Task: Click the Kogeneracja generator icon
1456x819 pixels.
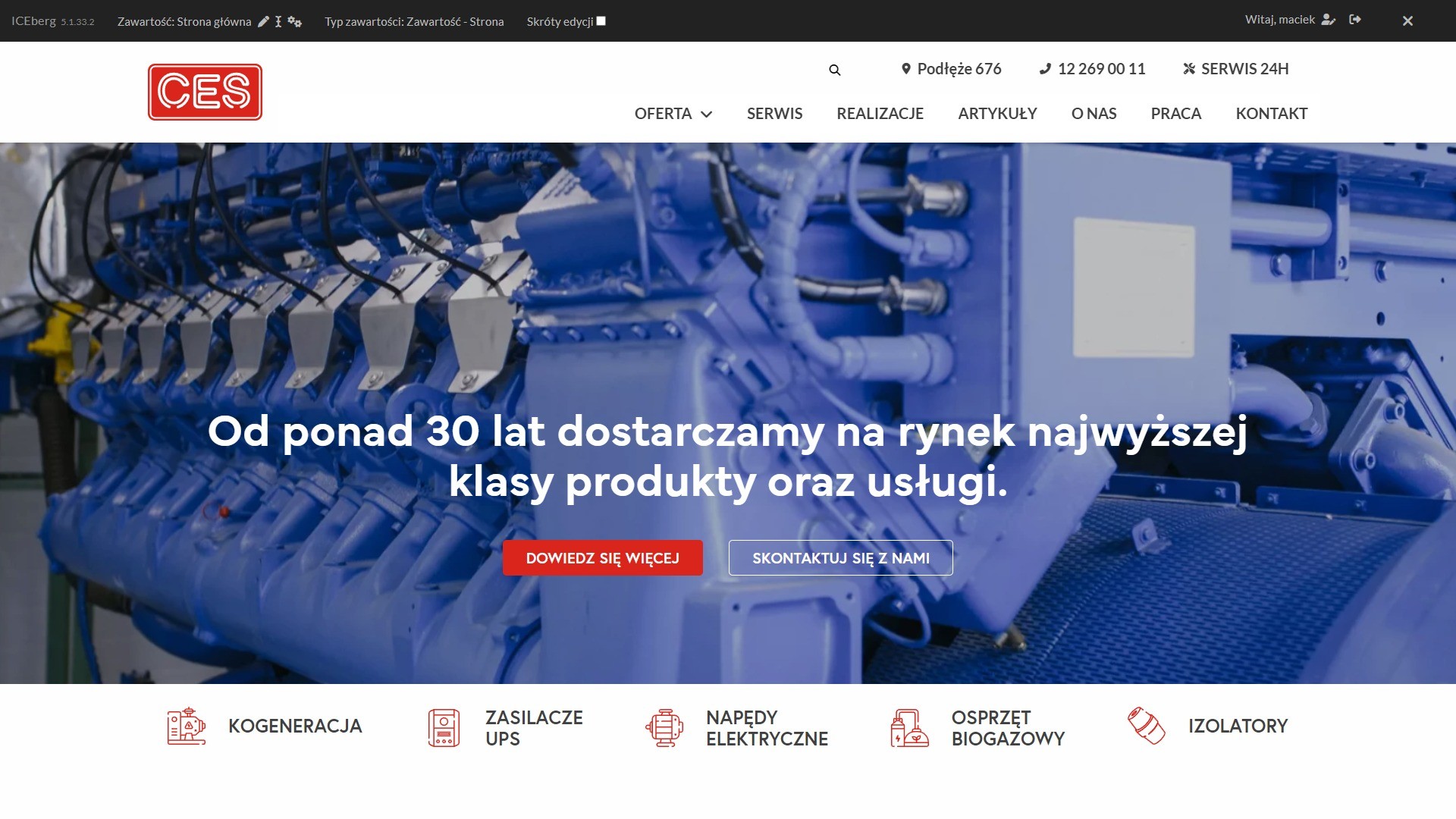Action: (187, 726)
